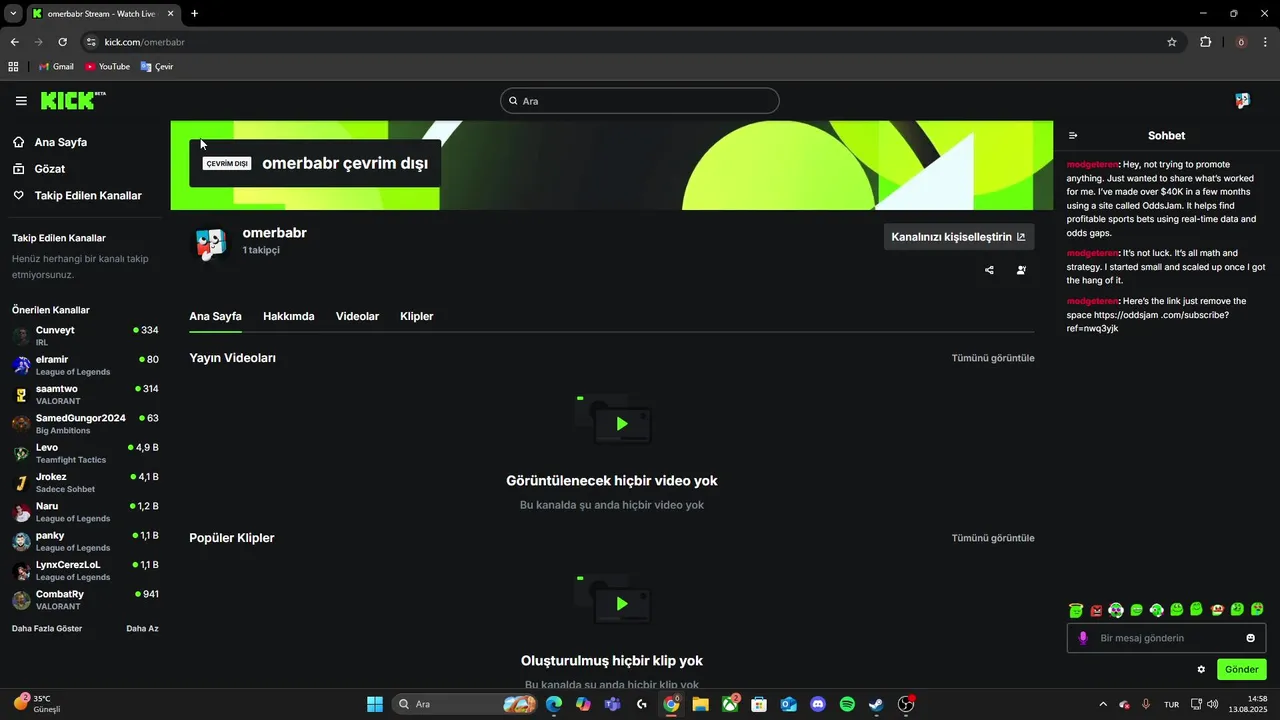Collapse the Sohbet chat panel icon

(x=1073, y=136)
